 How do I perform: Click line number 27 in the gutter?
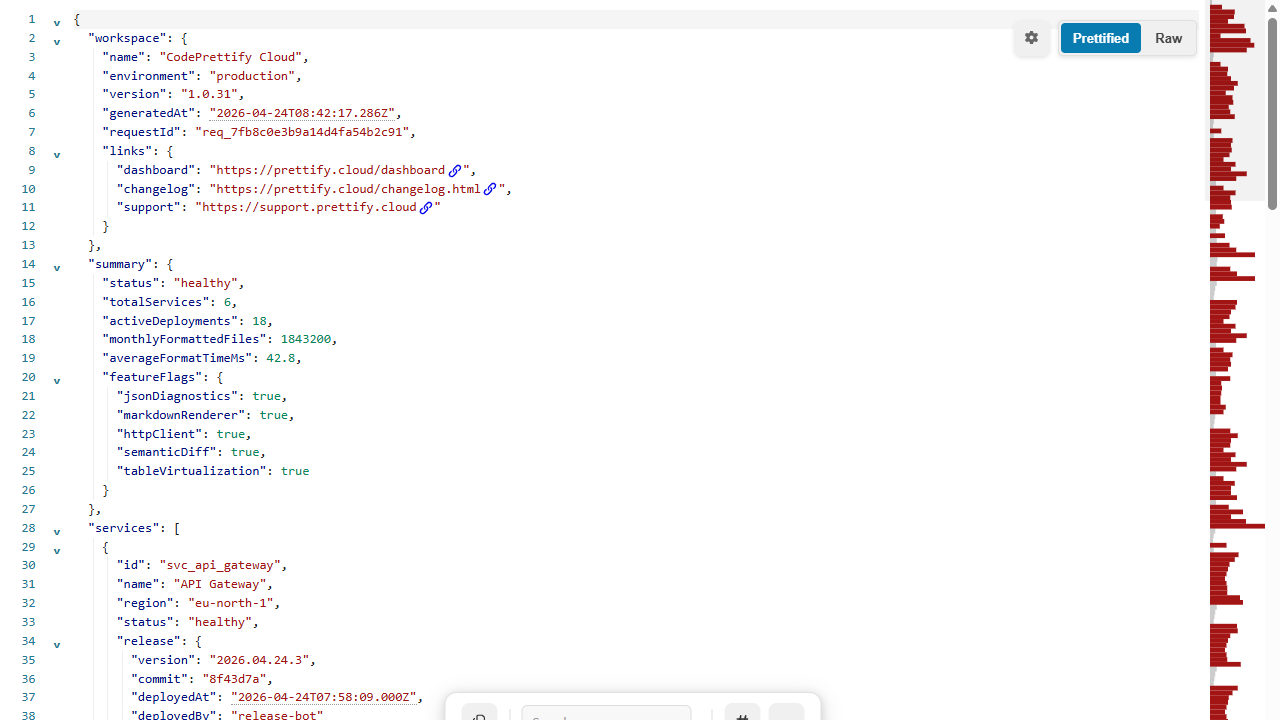coord(28,509)
